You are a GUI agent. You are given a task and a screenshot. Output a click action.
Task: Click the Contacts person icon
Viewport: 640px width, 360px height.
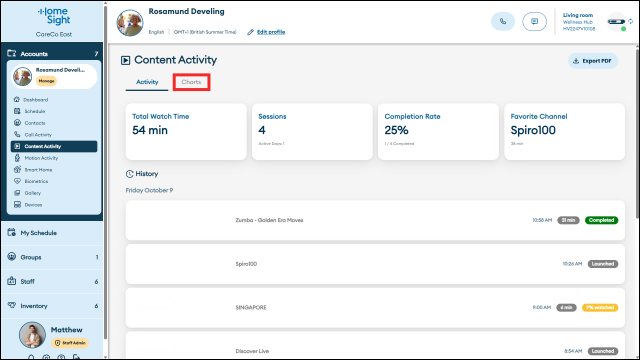[x=17, y=122]
